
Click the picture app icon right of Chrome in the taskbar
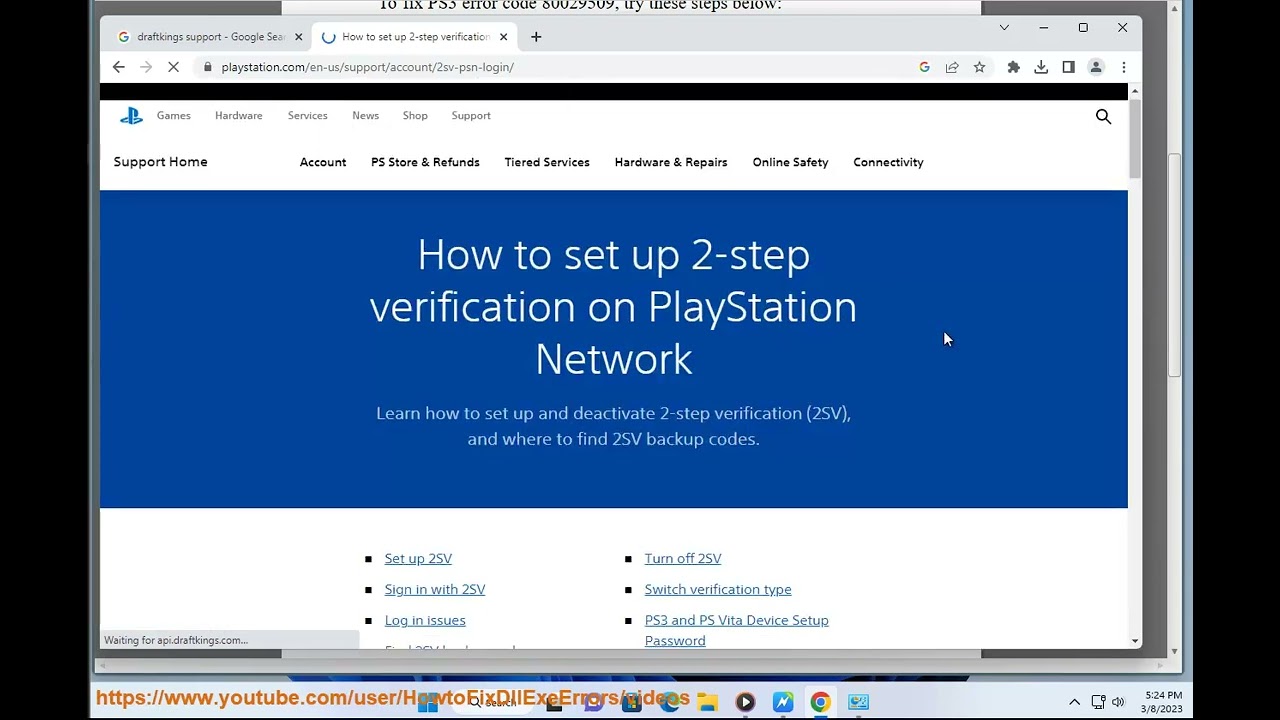(x=858, y=702)
